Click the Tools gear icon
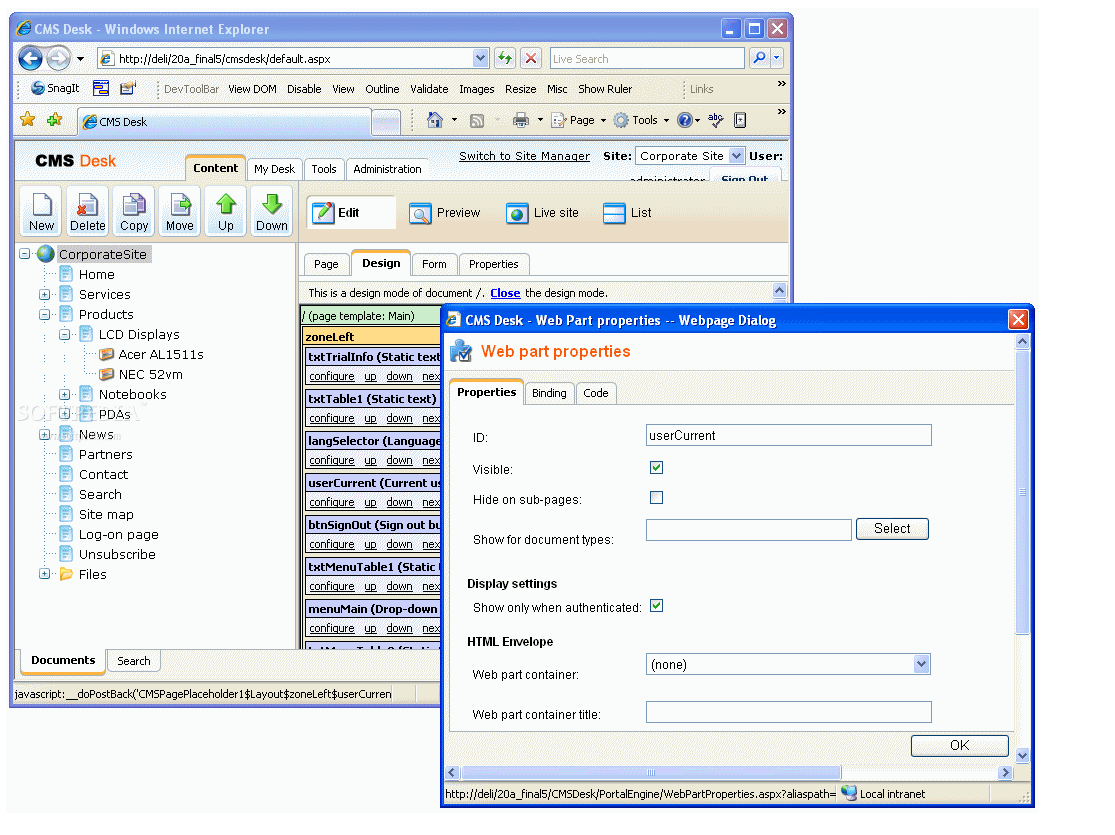This screenshot has height=835, width=1115. tap(621, 120)
